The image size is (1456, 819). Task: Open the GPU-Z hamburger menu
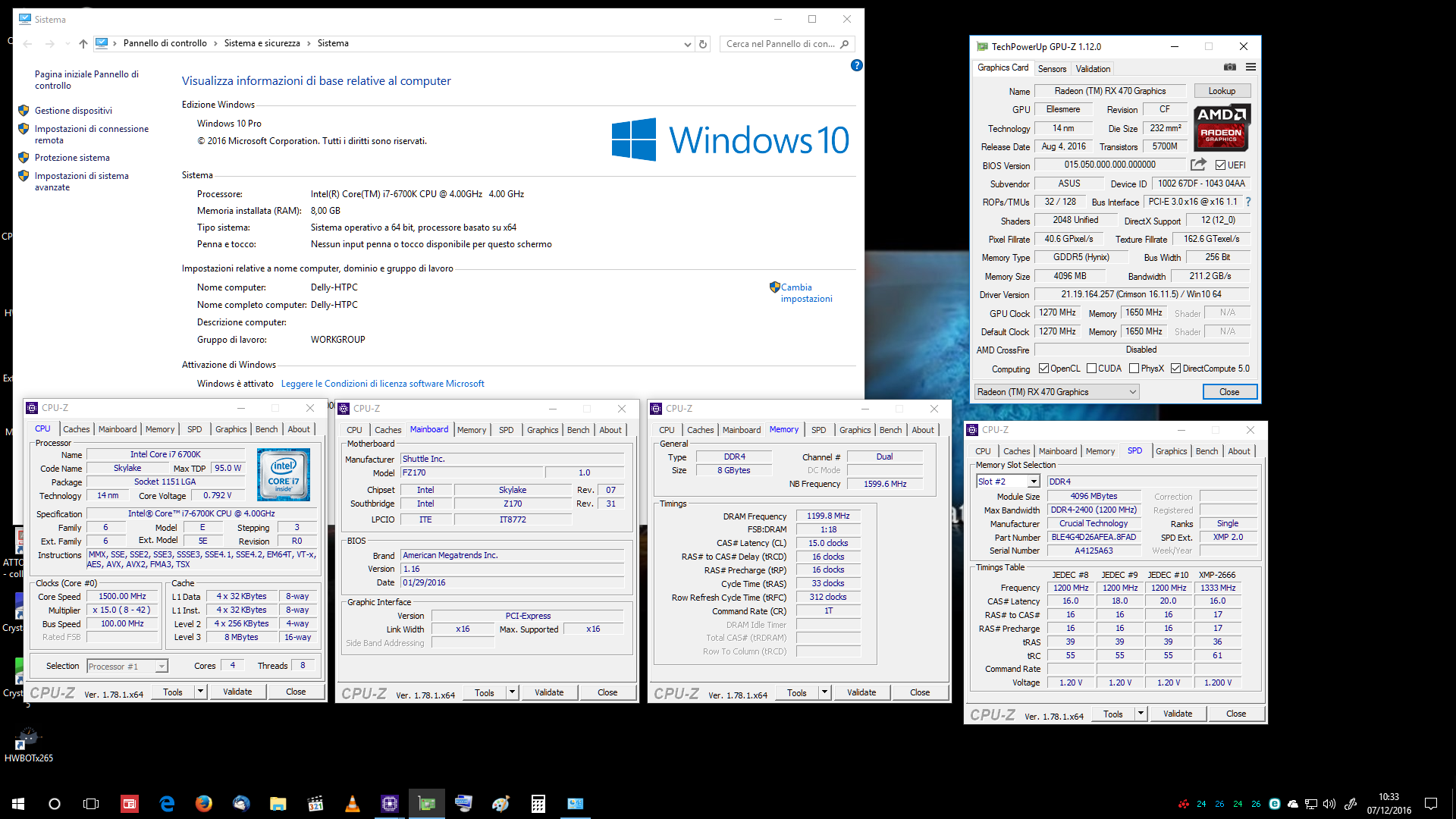(1250, 67)
